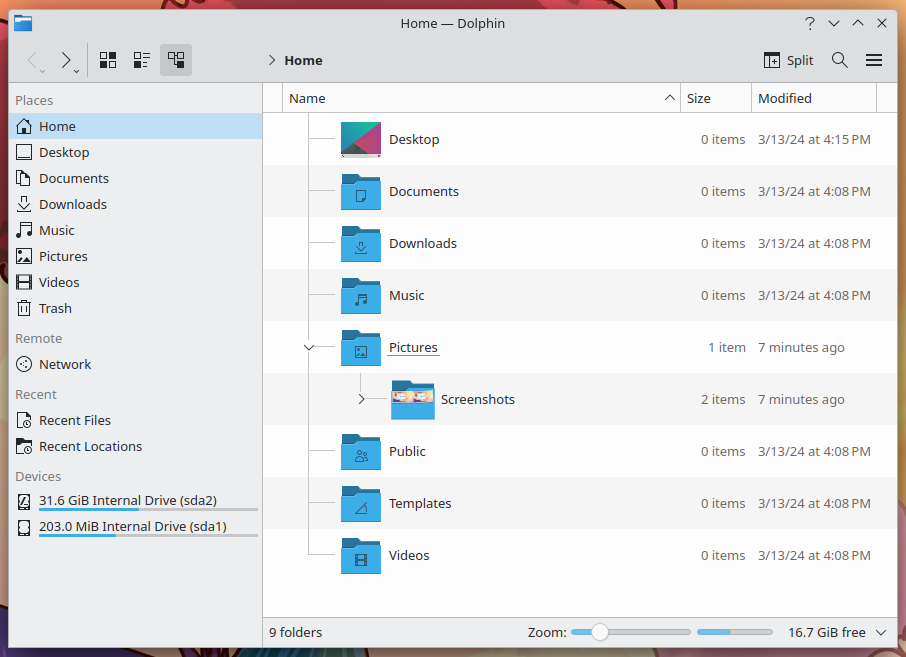The height and width of the screenshot is (657, 906).
Task: Click the Music folder icon in file list
Action: pos(361,295)
